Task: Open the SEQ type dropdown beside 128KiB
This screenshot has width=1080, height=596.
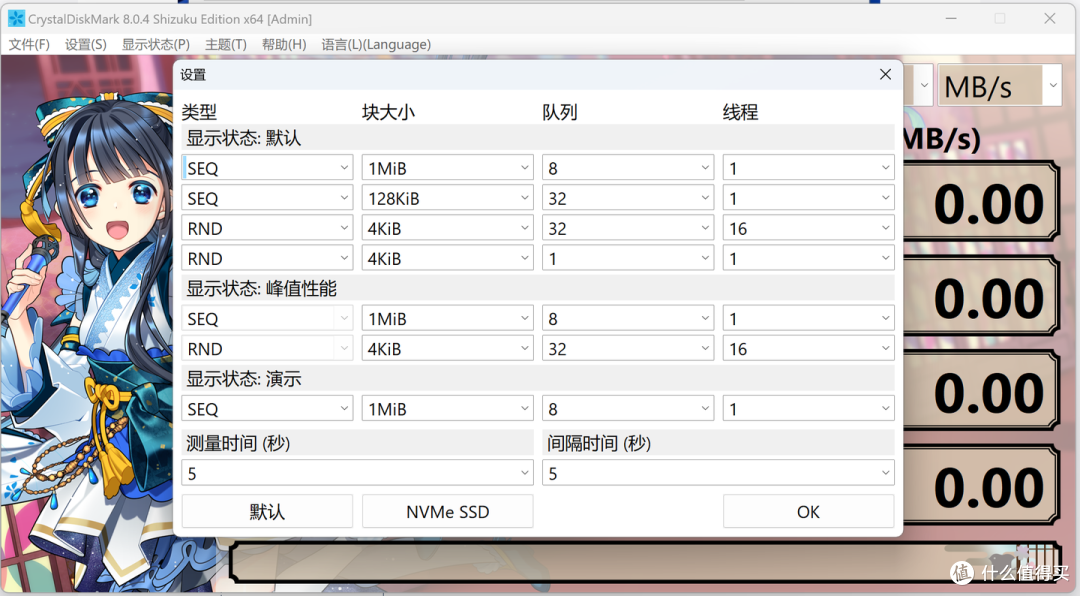Action: (267, 198)
